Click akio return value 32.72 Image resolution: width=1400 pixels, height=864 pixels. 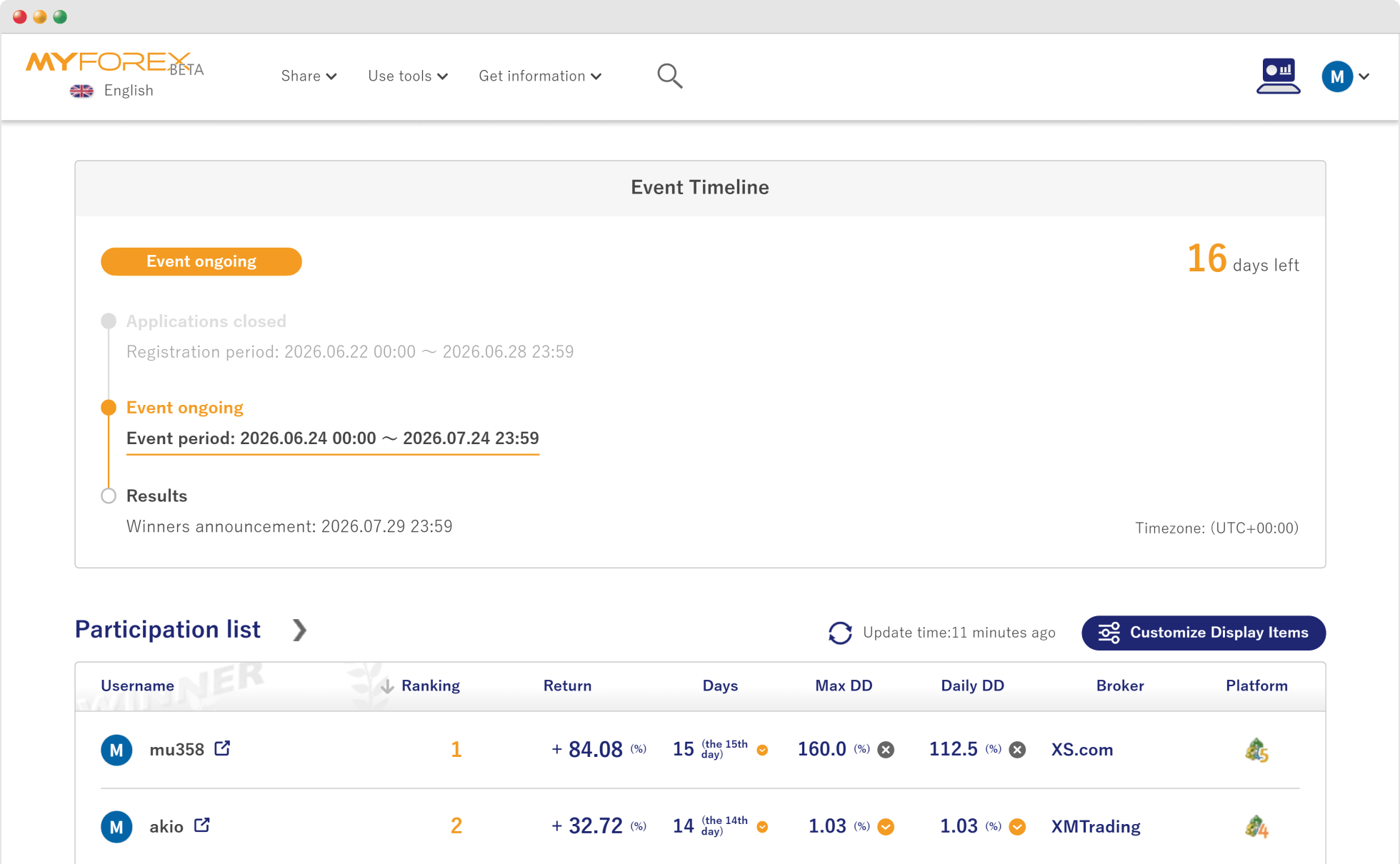point(596,826)
